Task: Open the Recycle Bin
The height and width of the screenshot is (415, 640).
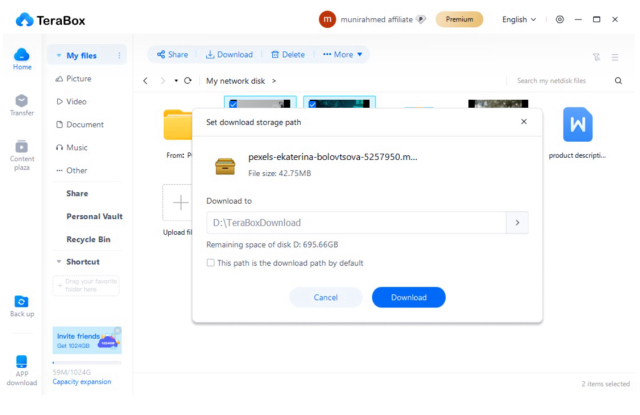Action: coord(88,239)
